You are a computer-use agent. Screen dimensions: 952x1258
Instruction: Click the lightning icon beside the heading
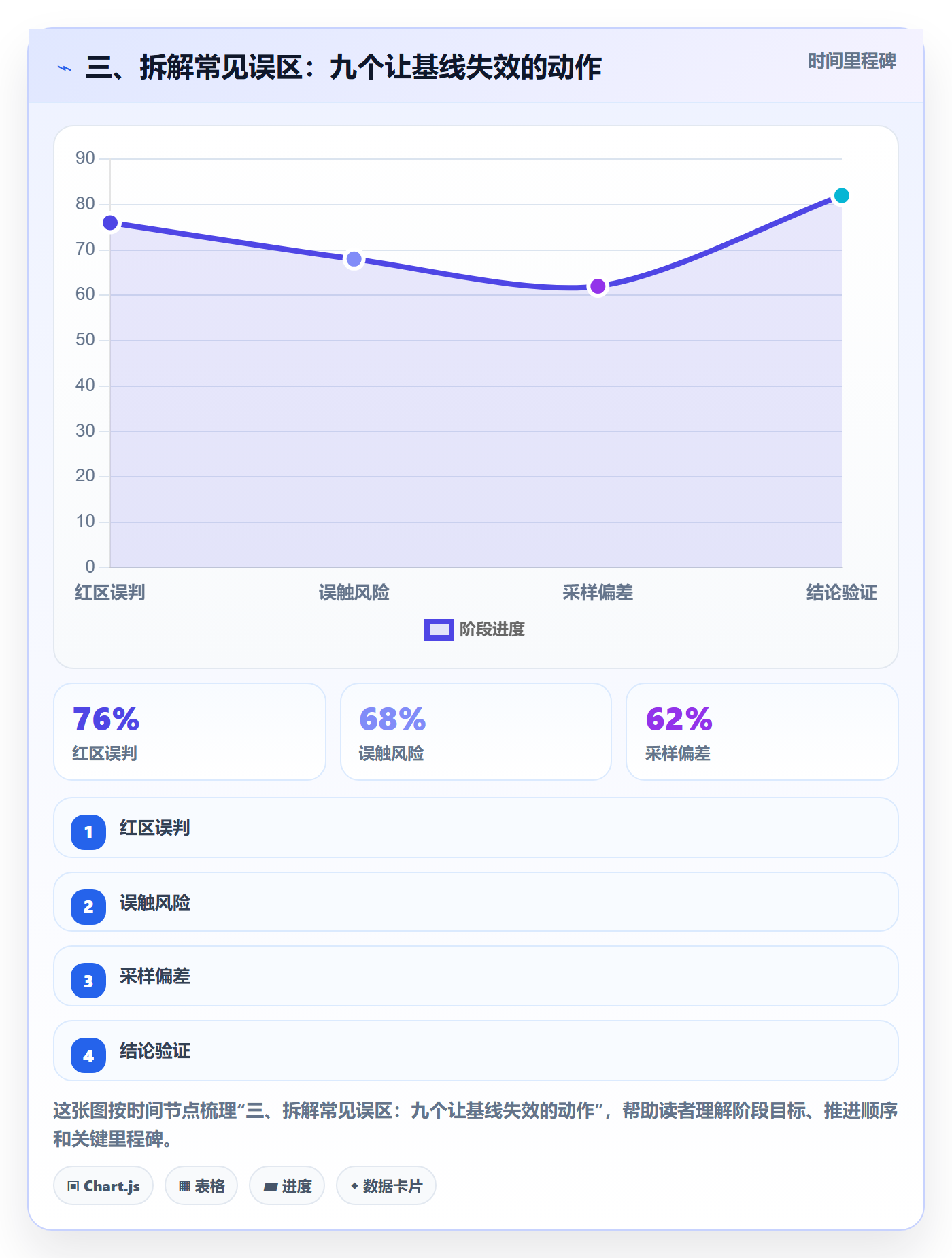[x=65, y=68]
